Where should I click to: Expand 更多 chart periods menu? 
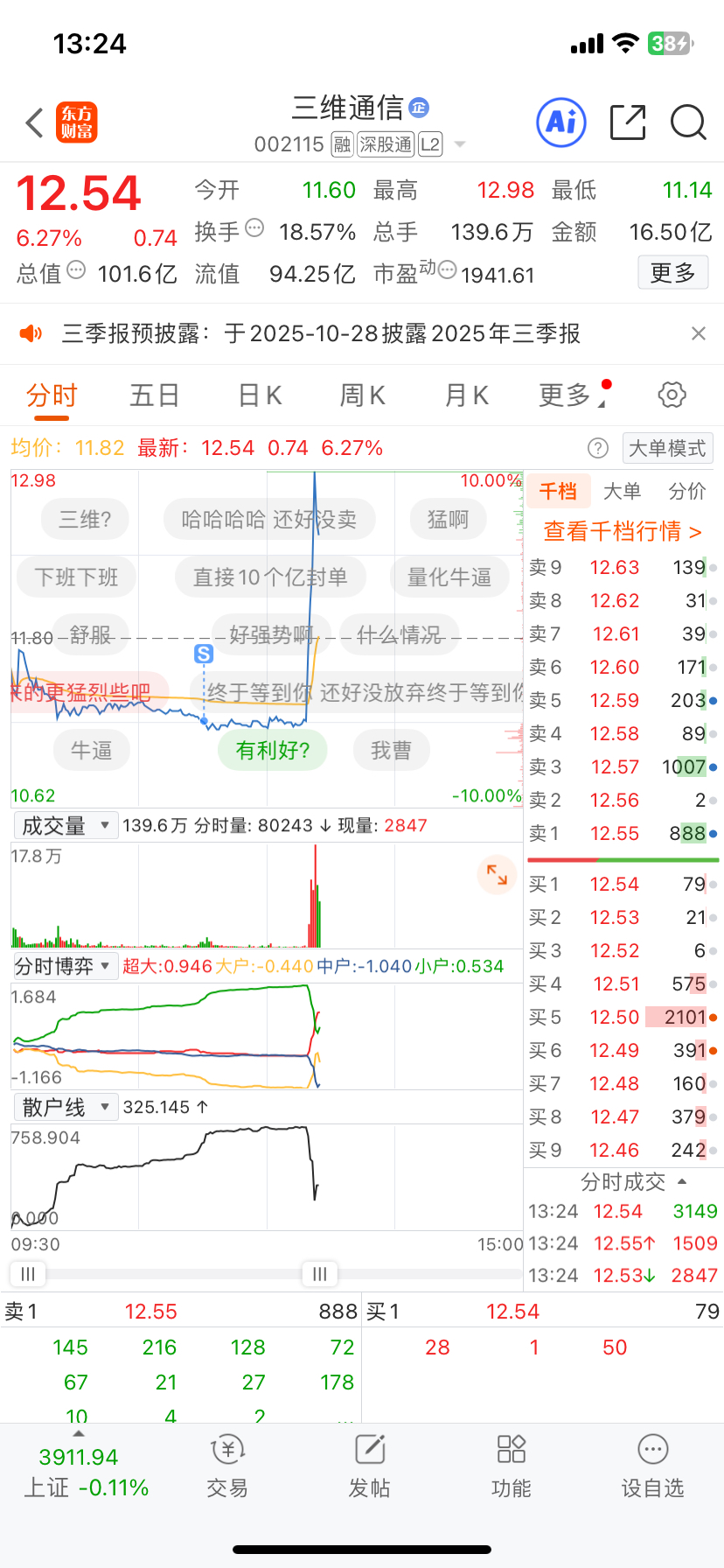coord(574,395)
